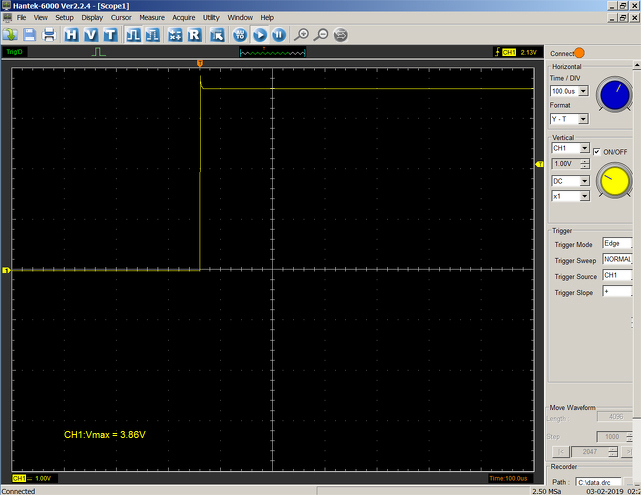Click the pulse trigger symbol in status bar
641x495 pixels.
point(99,52)
